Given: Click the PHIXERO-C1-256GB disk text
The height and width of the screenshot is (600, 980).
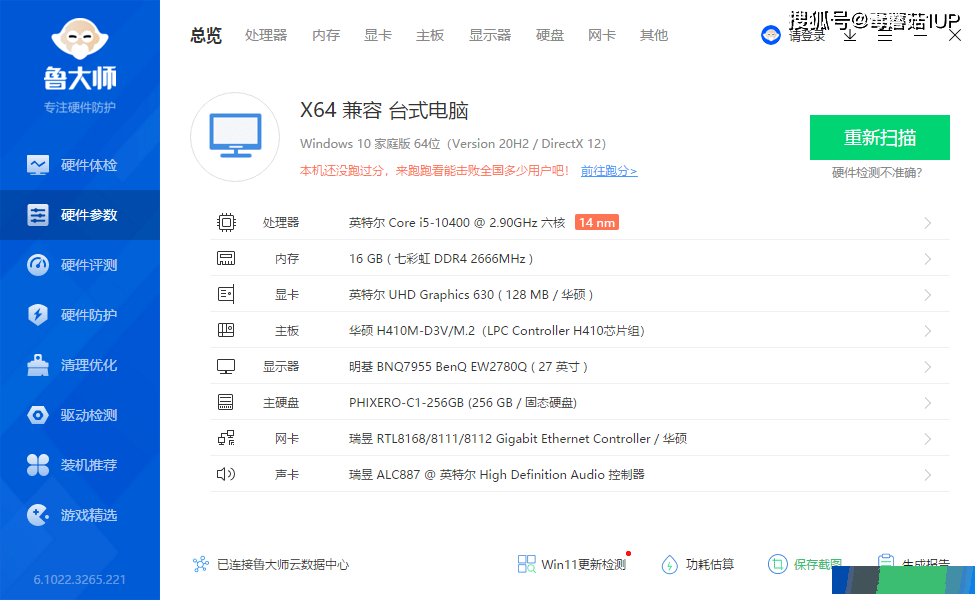Looking at the screenshot, I should click(x=462, y=402).
